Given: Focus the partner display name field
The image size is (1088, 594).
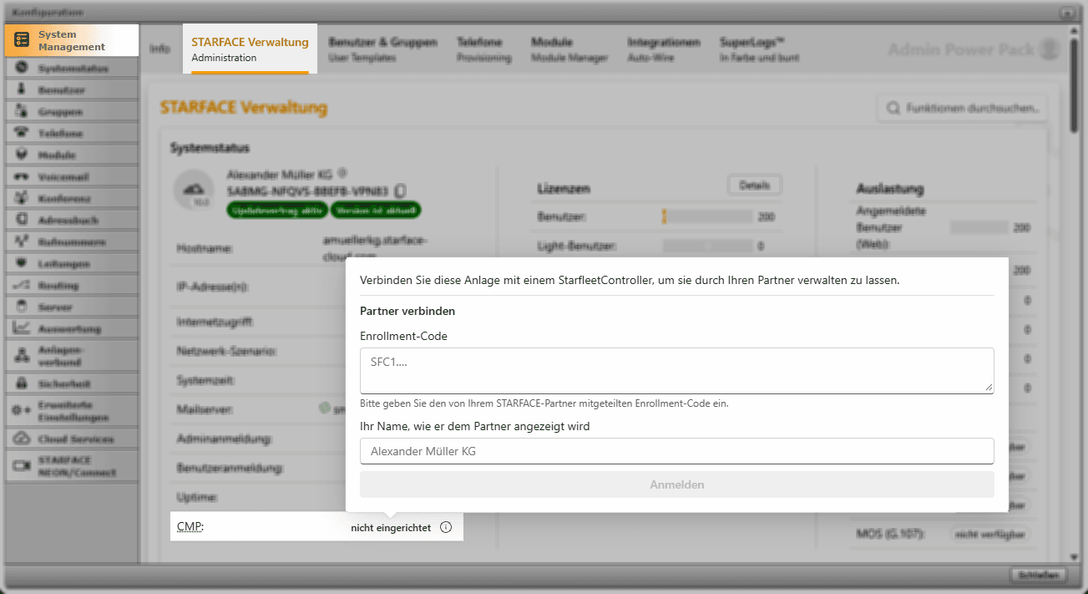Looking at the screenshot, I should pyautogui.click(x=677, y=451).
